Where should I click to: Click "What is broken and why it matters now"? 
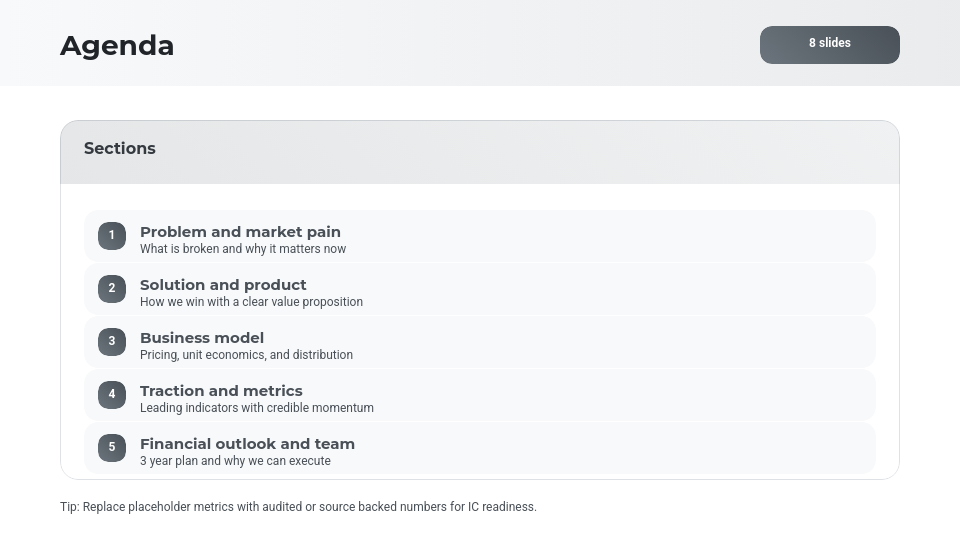tap(243, 249)
